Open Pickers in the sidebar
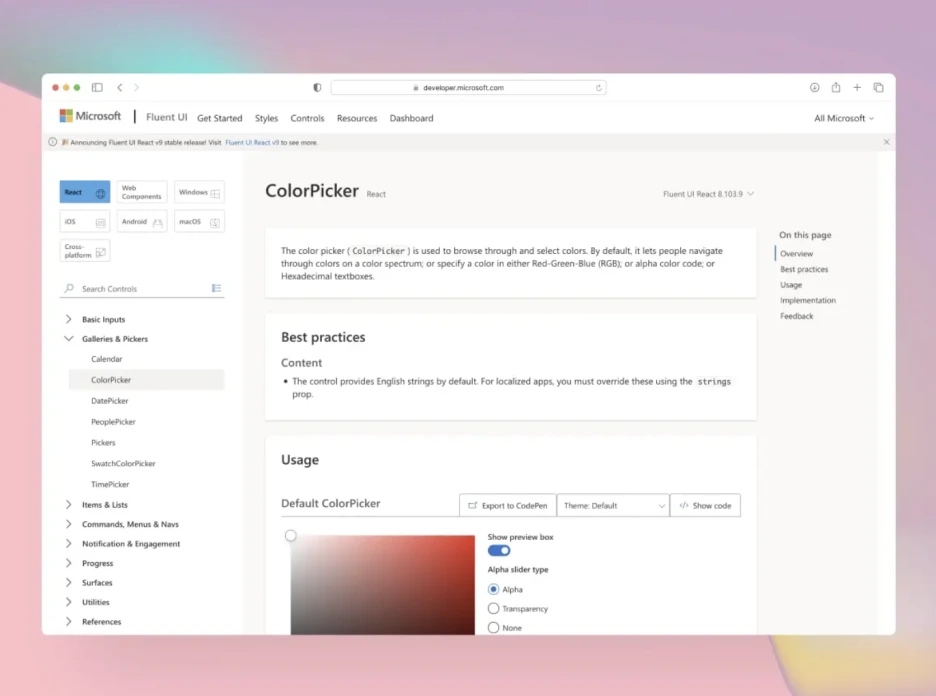Image resolution: width=936 pixels, height=696 pixels. pyautogui.click(x=146, y=442)
